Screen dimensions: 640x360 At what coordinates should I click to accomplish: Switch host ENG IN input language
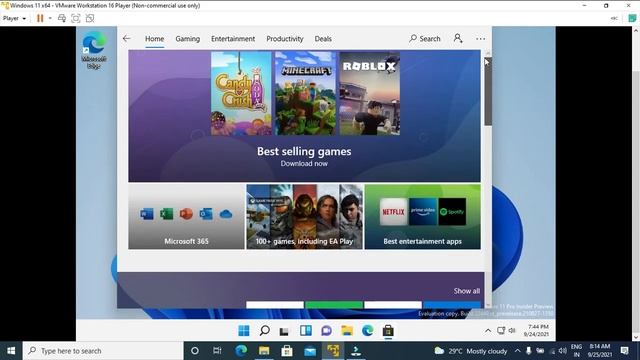pyautogui.click(x=576, y=351)
